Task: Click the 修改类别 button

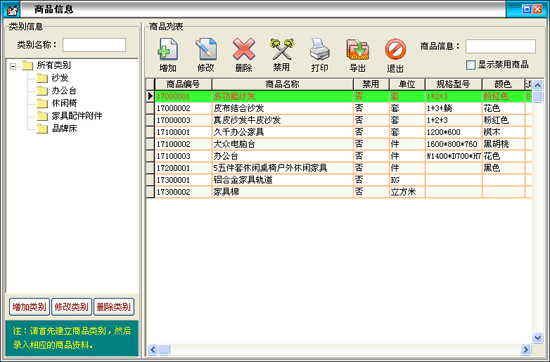Action: coord(72,307)
